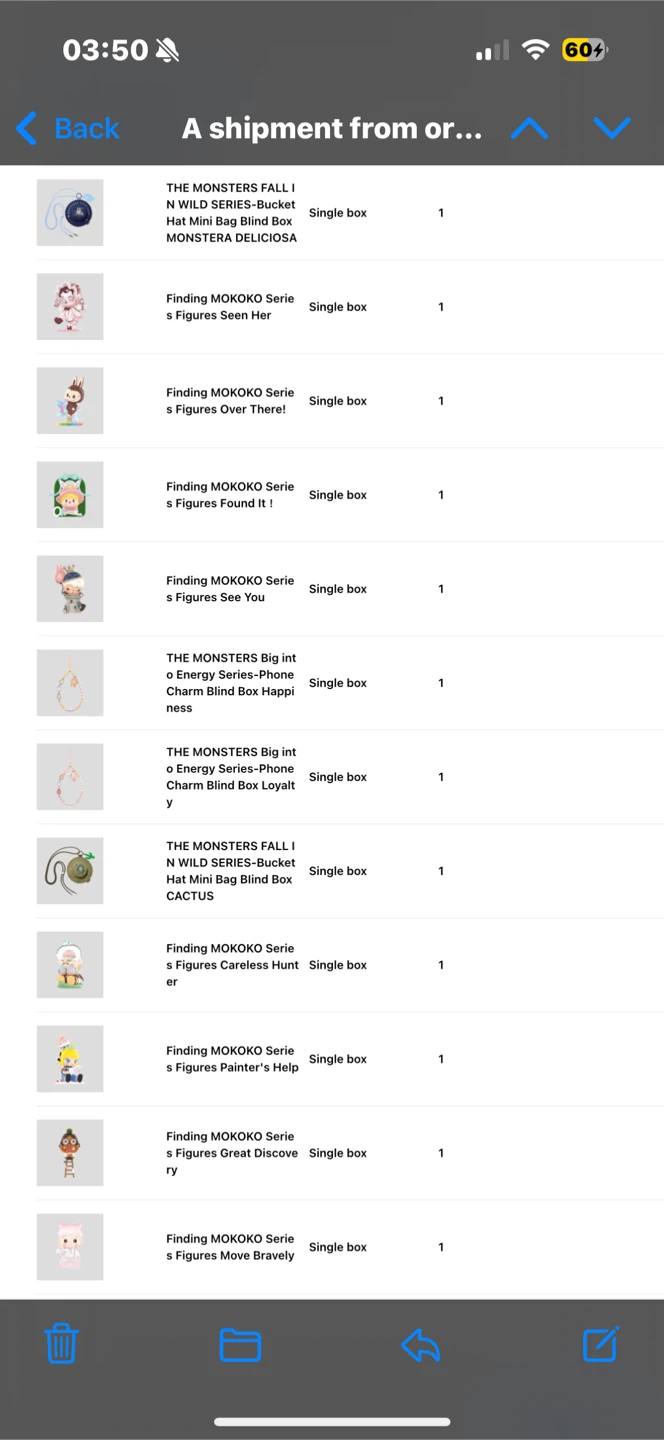Go to previous message with up chevron
This screenshot has width=664, height=1440.
tap(529, 128)
